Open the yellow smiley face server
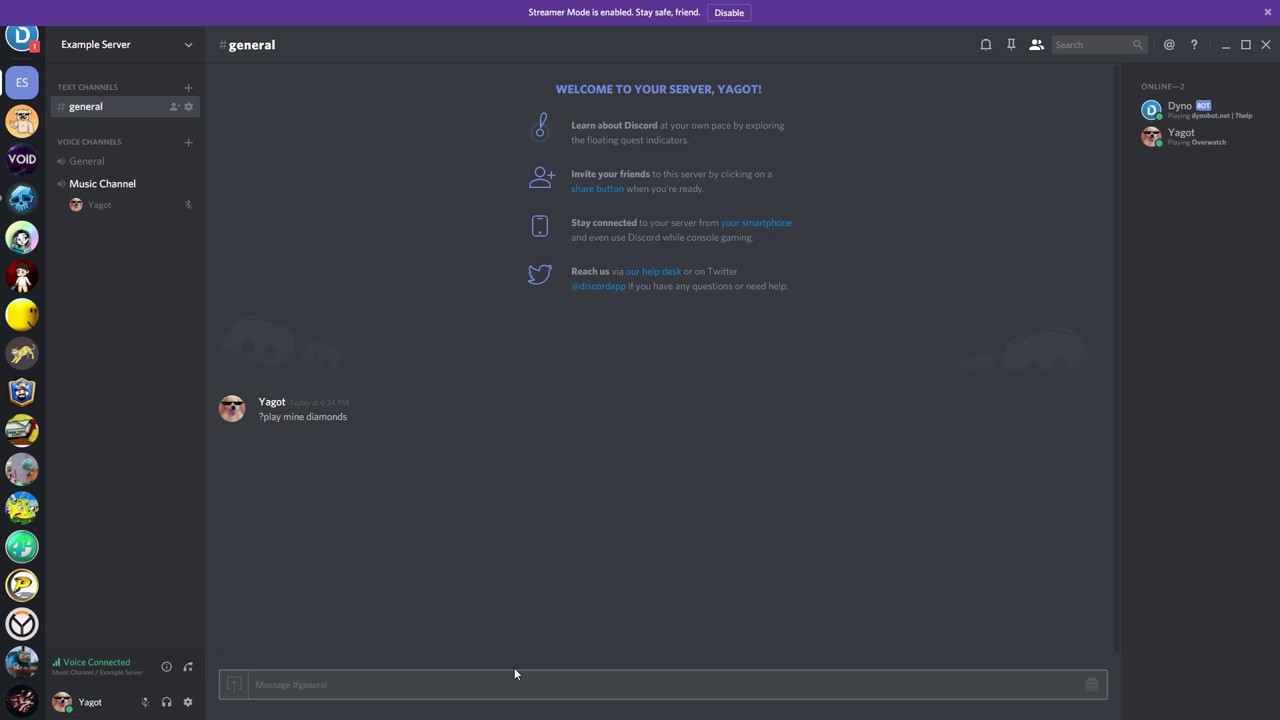This screenshot has width=1280, height=720. click(x=22, y=315)
